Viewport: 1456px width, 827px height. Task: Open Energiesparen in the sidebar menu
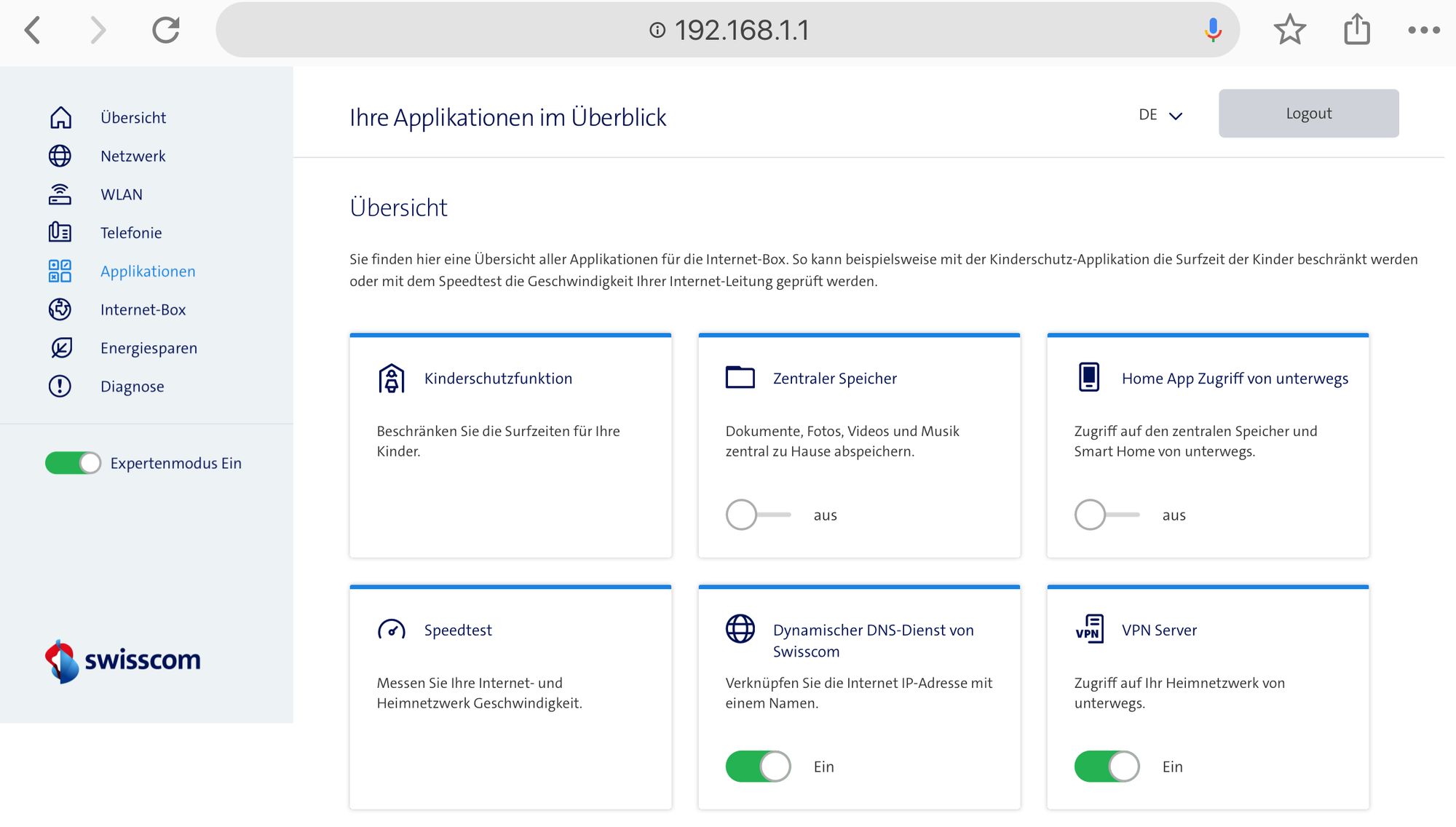click(x=149, y=348)
